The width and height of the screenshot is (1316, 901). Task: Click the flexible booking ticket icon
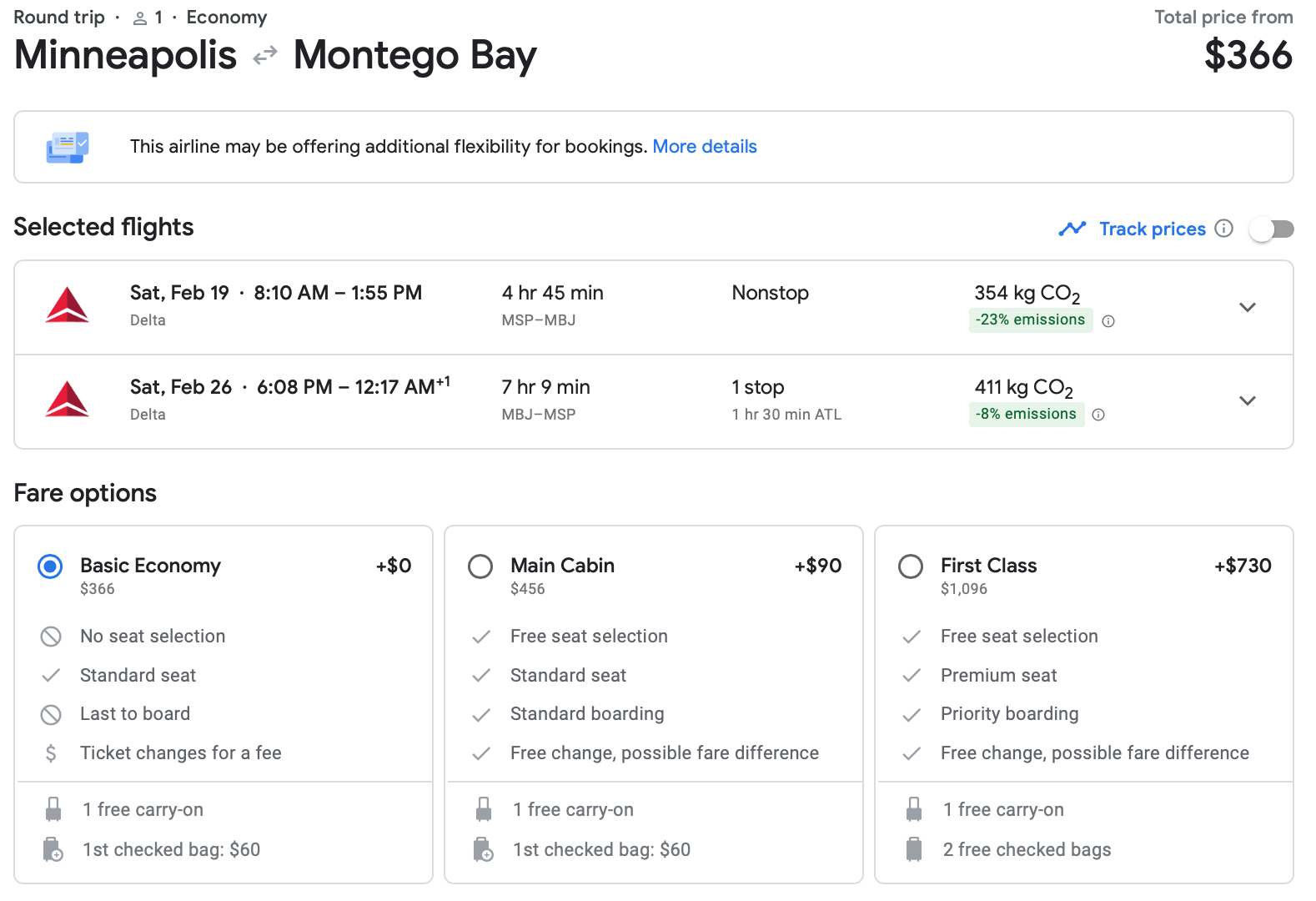tap(68, 147)
